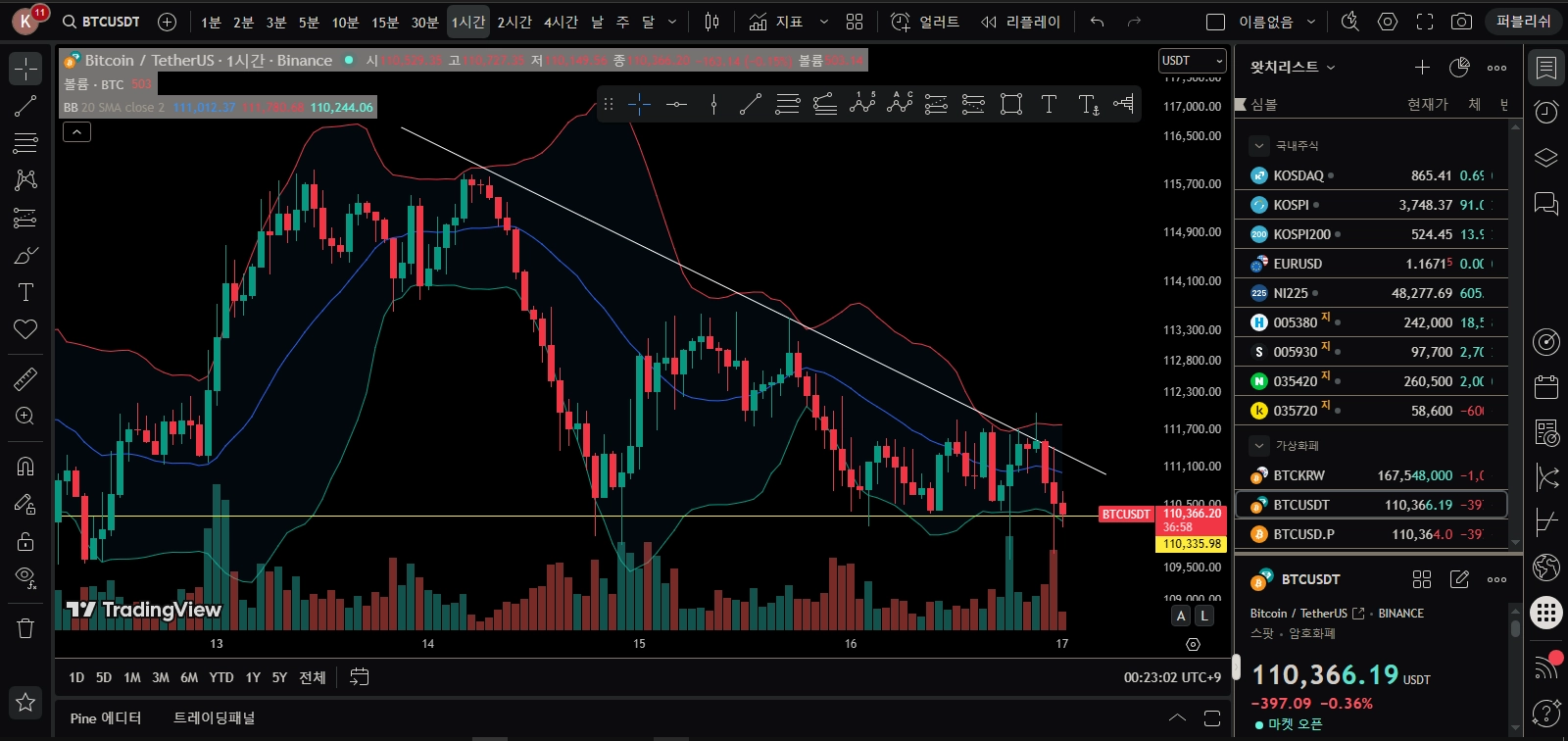Switch to the 15분 timeframe
Image resolution: width=1568 pixels, height=741 pixels.
coord(385,22)
